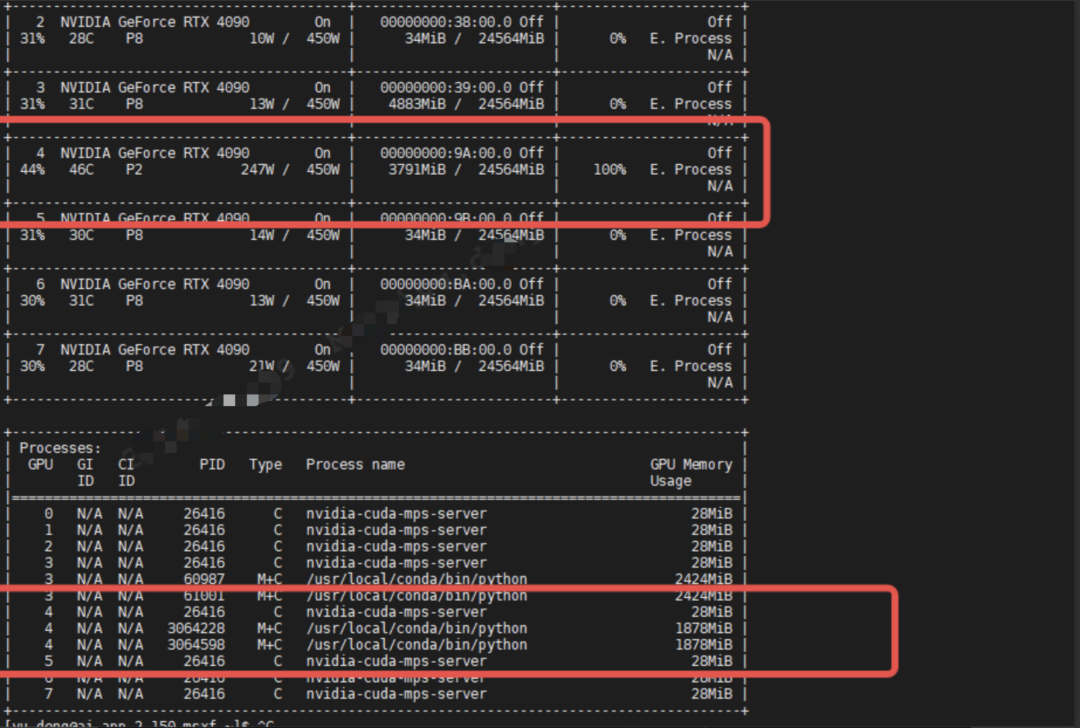Click the 24564MiB total memory of GPU 7
Screen dimensions: 1080x728
[x=511, y=366]
